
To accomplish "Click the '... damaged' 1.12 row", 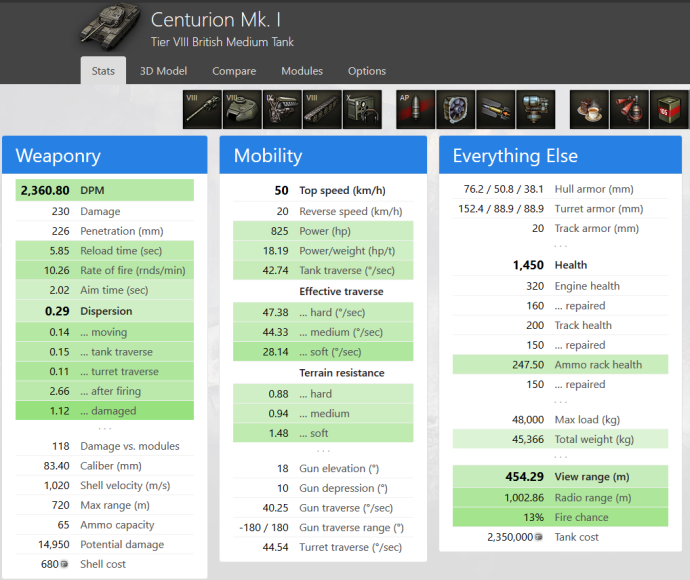I will point(105,411).
